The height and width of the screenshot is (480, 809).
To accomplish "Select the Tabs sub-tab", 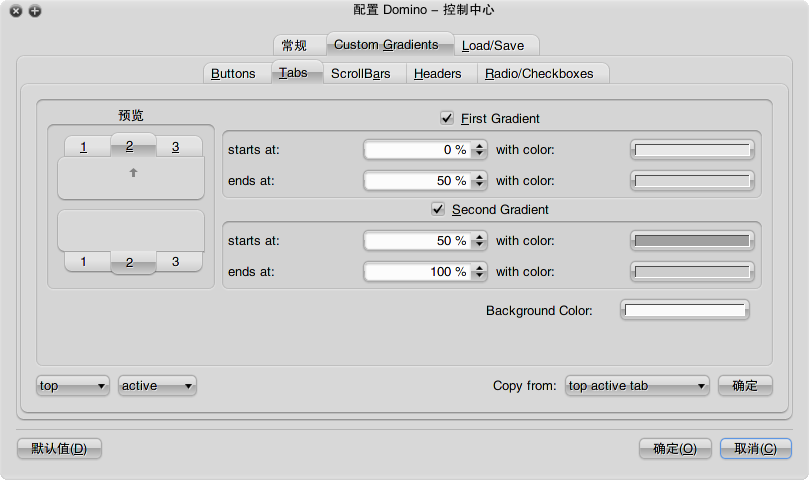I will click(298, 72).
